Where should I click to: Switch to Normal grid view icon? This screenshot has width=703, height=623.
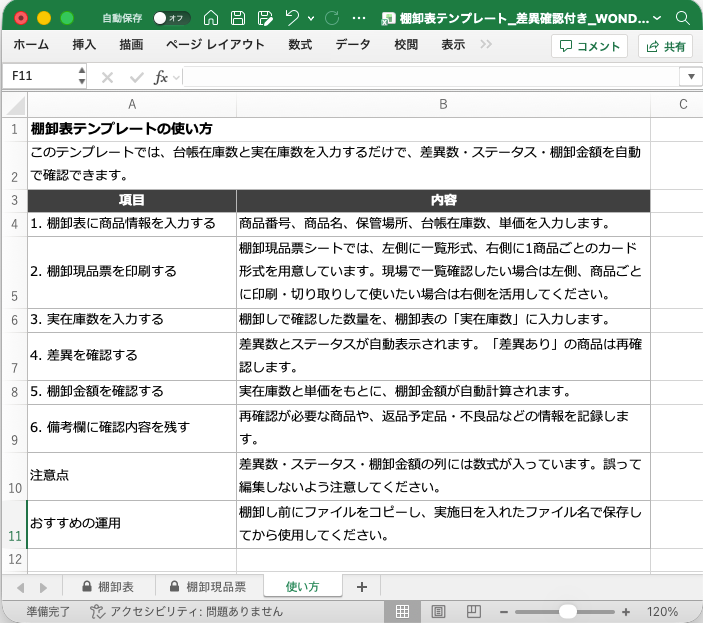pyautogui.click(x=402, y=612)
